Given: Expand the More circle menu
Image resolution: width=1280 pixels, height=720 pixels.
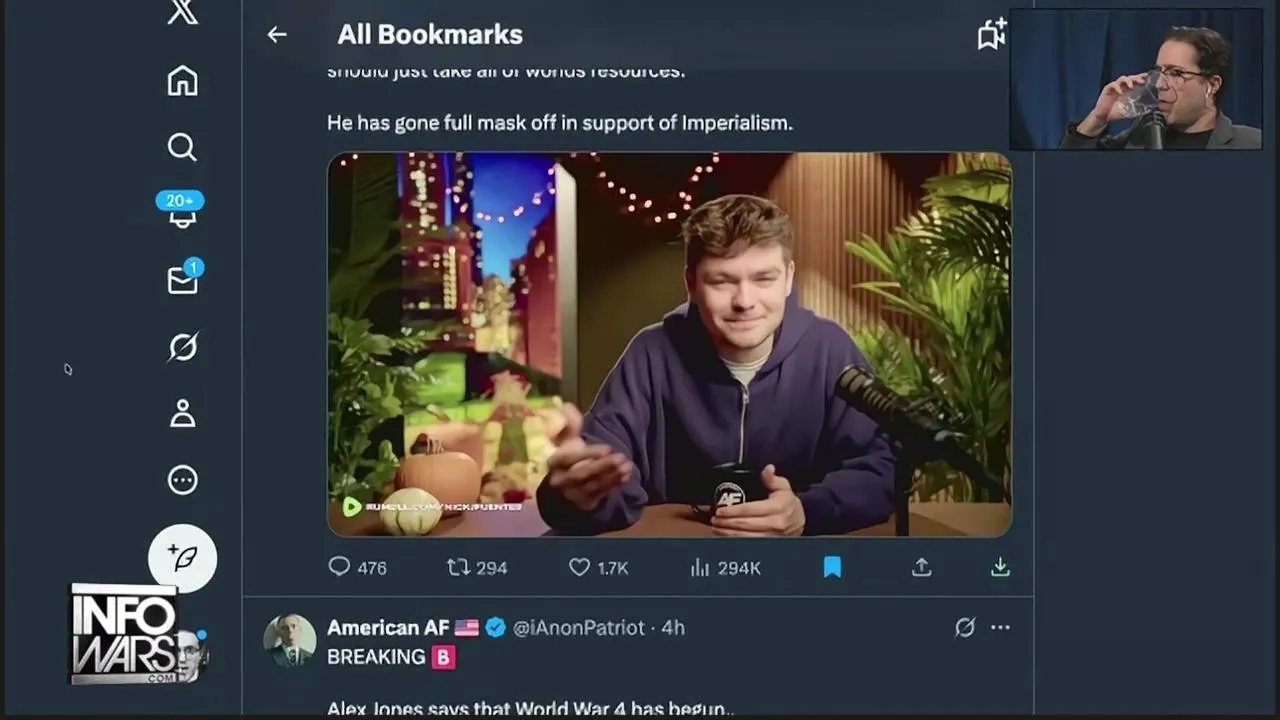Looking at the screenshot, I should [x=182, y=480].
